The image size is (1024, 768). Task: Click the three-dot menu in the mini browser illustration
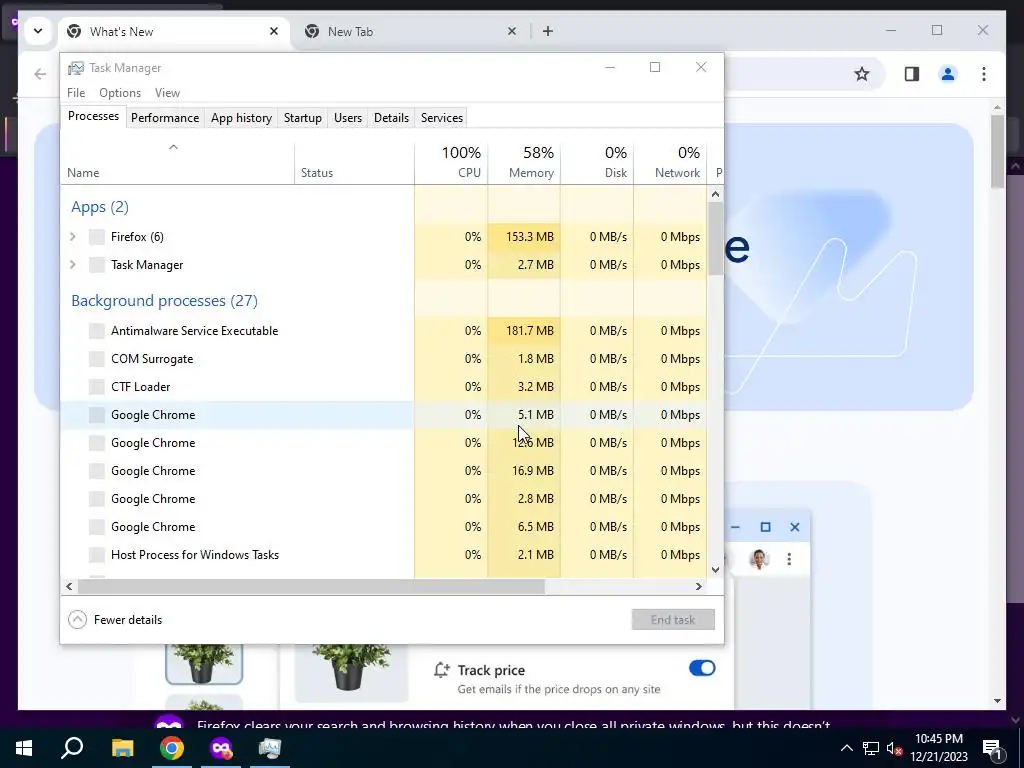(789, 560)
